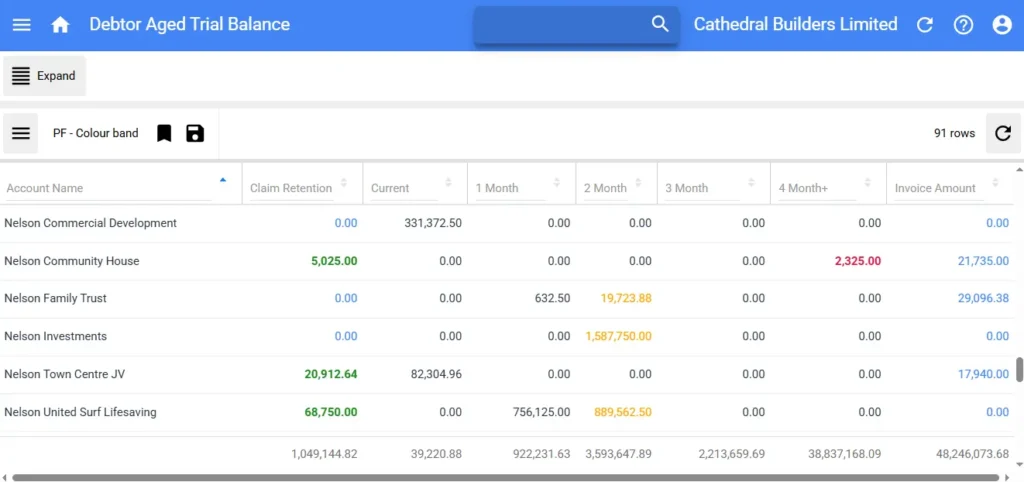This screenshot has width=1024, height=482.
Task: Click the vertical scrollbar thumb
Action: [x=1019, y=369]
